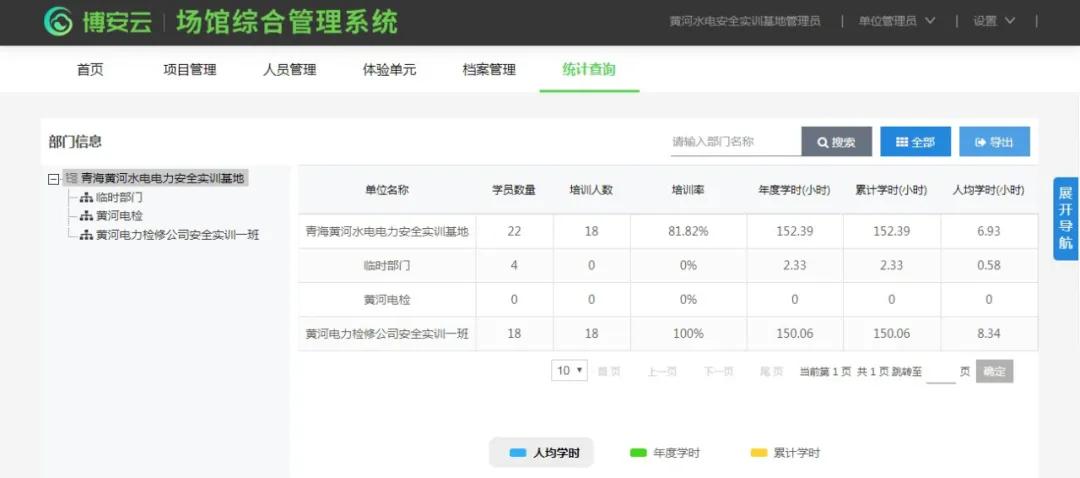Click the 培训人数 column header
The height and width of the screenshot is (478, 1080).
pyautogui.click(x=591, y=190)
